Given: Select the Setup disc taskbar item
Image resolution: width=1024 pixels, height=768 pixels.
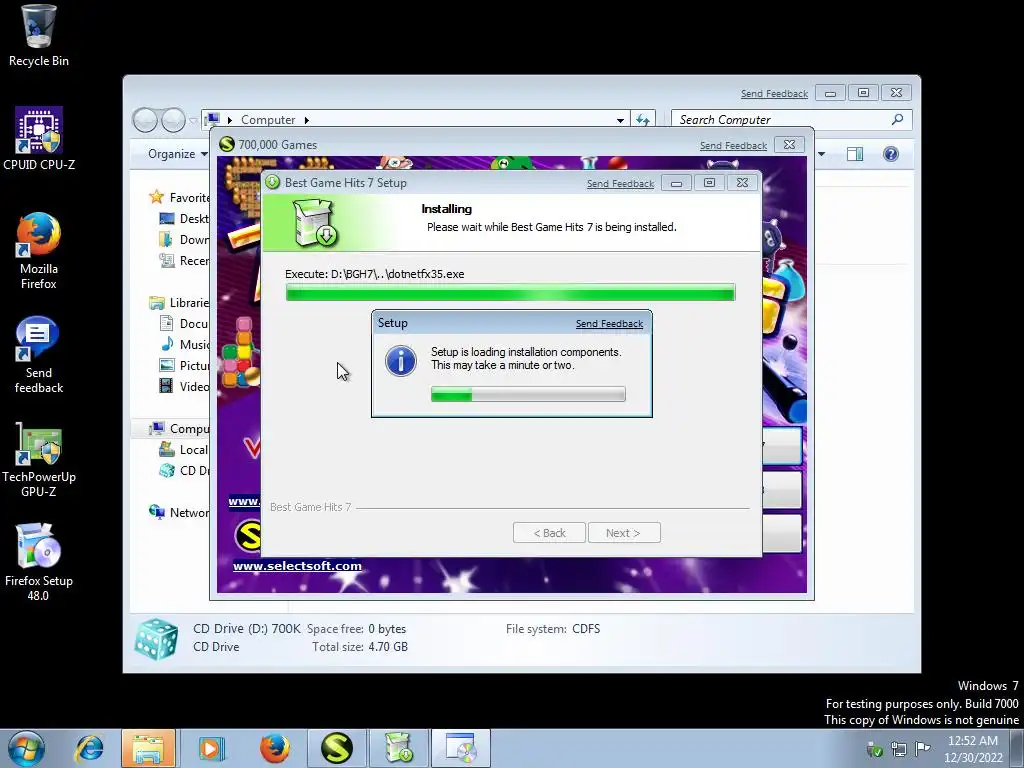Looking at the screenshot, I should pos(461,748).
